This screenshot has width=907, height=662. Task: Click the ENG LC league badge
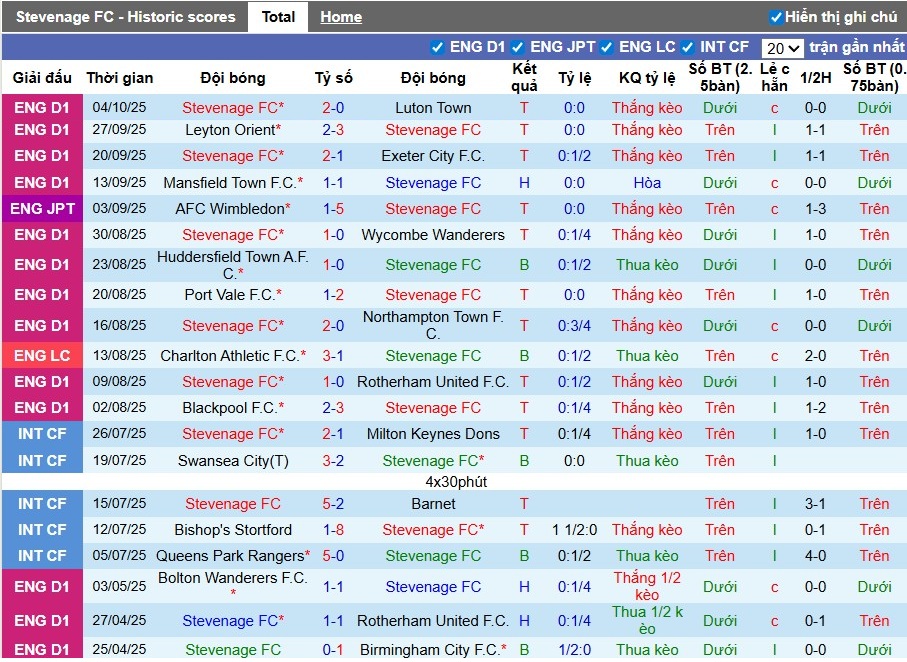pyautogui.click(x=42, y=355)
